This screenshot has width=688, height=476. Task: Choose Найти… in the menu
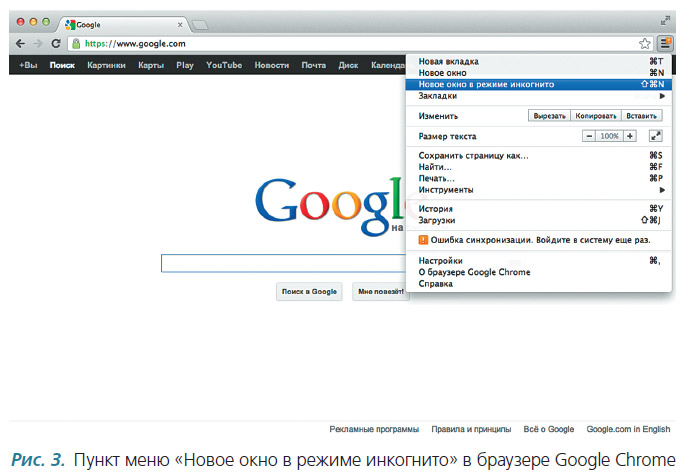[538, 167]
